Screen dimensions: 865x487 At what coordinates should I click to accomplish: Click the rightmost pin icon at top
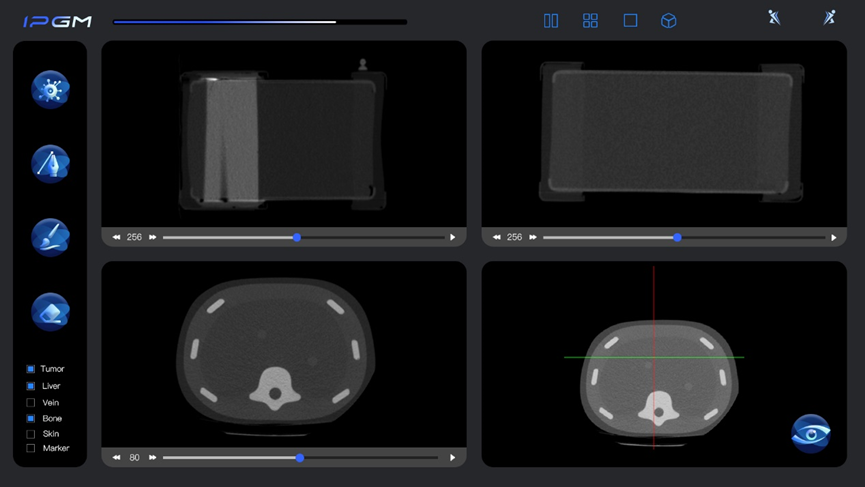(x=829, y=18)
